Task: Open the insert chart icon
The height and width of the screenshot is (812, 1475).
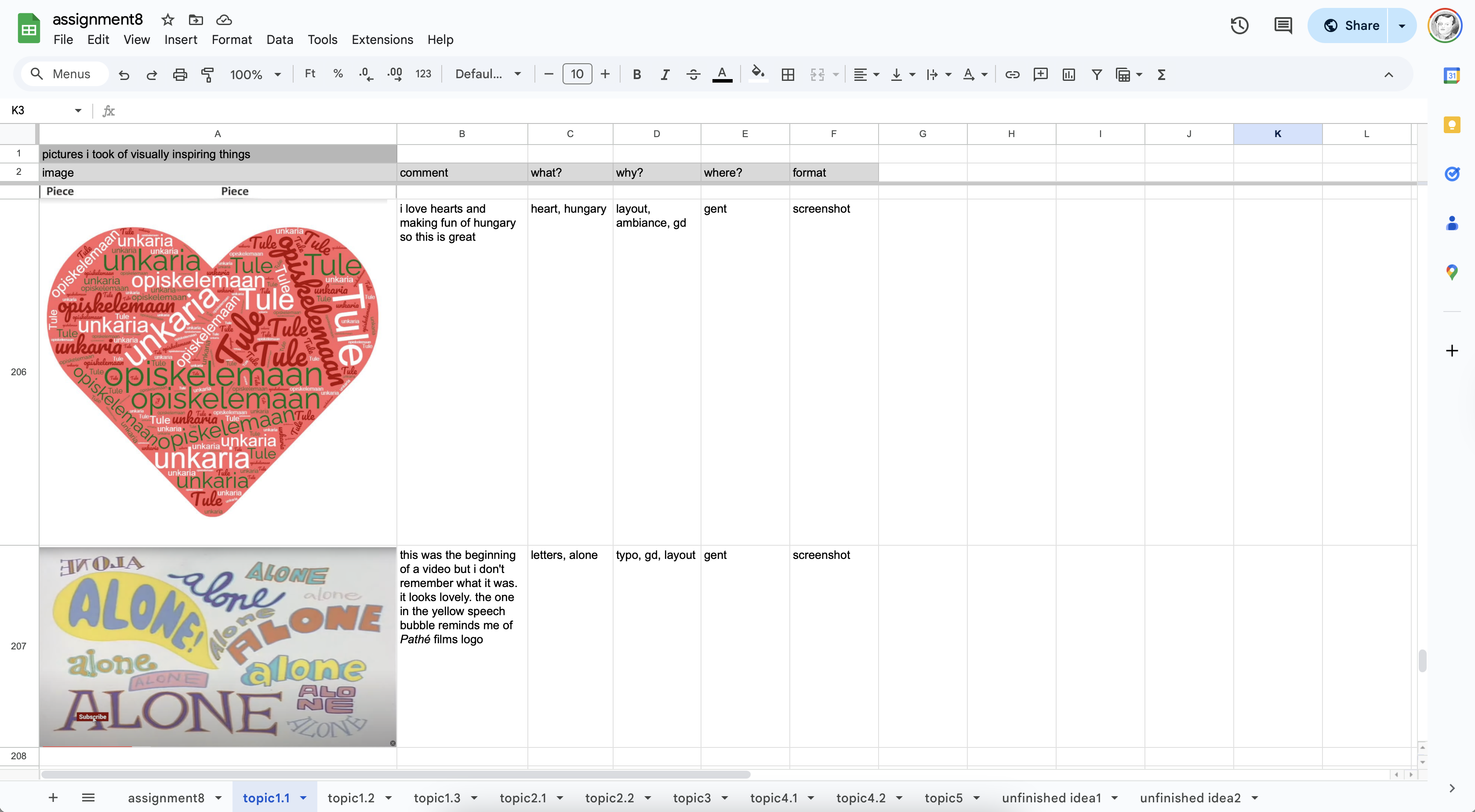Action: coord(1068,74)
